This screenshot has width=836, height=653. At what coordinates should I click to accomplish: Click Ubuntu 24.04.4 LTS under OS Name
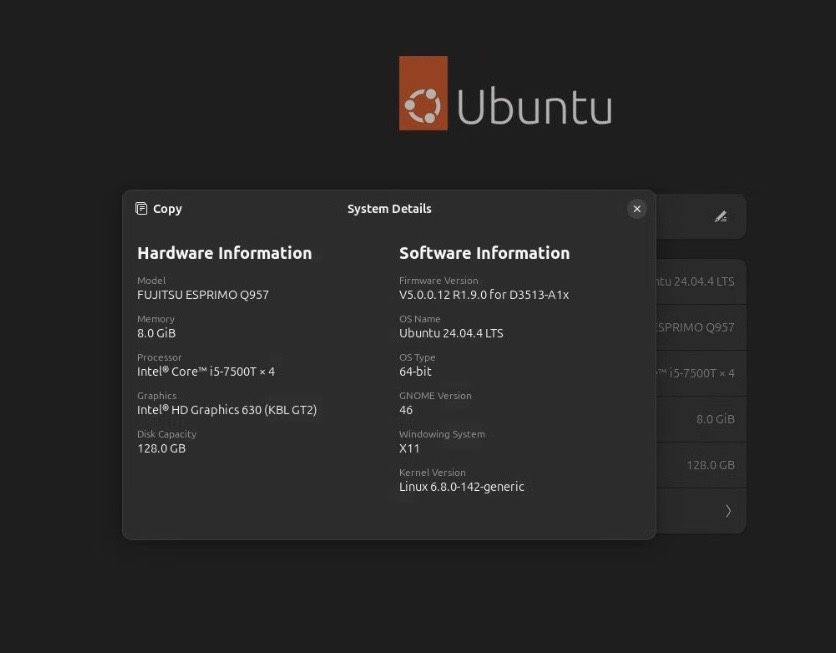[x=451, y=333]
